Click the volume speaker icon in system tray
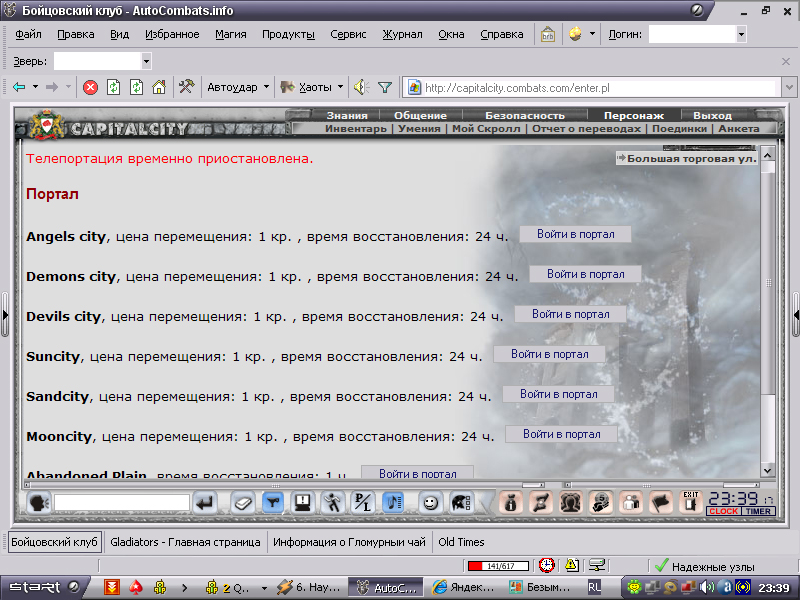Image resolution: width=800 pixels, height=600 pixels. (x=707, y=587)
